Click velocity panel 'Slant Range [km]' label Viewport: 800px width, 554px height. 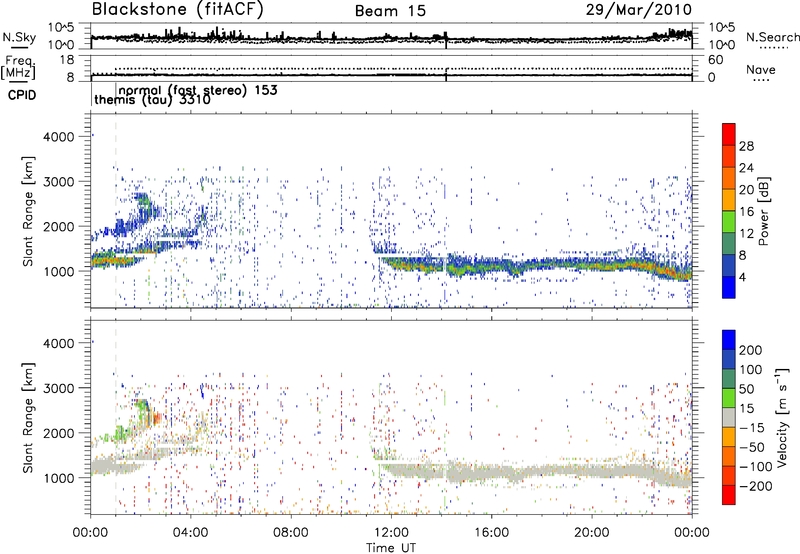(x=28, y=417)
